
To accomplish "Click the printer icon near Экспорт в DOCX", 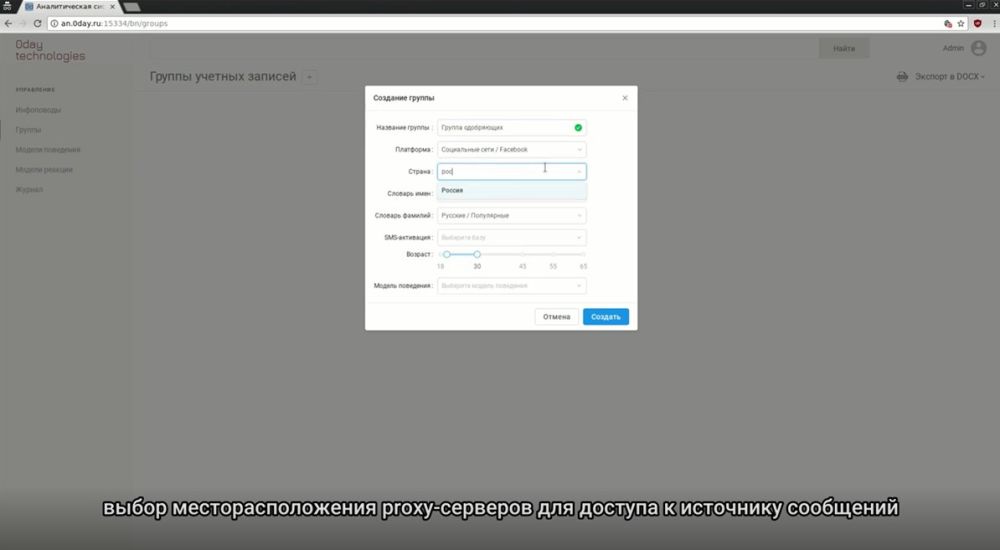I will click(x=902, y=77).
